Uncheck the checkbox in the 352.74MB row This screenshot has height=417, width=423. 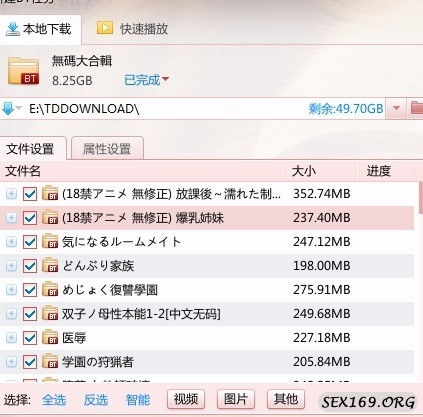click(30, 194)
